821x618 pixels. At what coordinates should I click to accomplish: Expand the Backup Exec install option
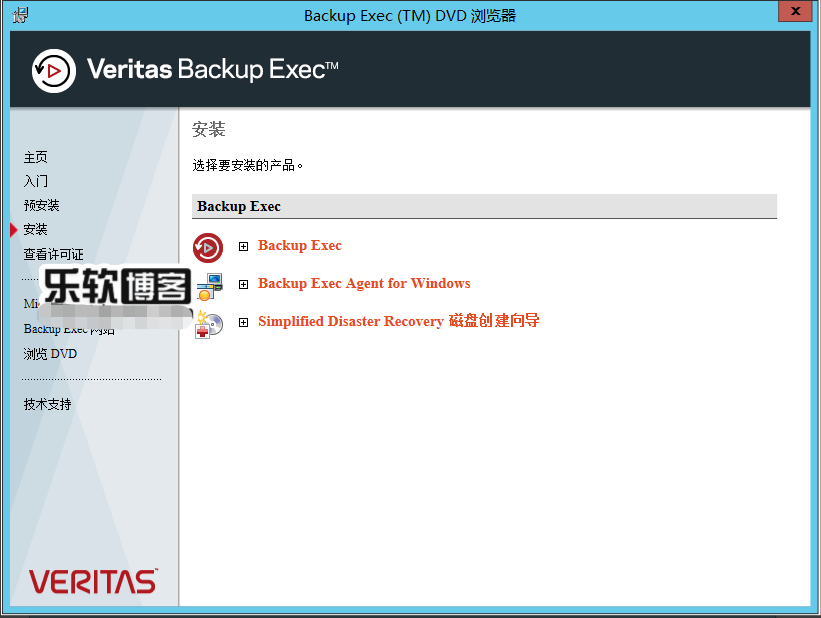tap(243, 246)
